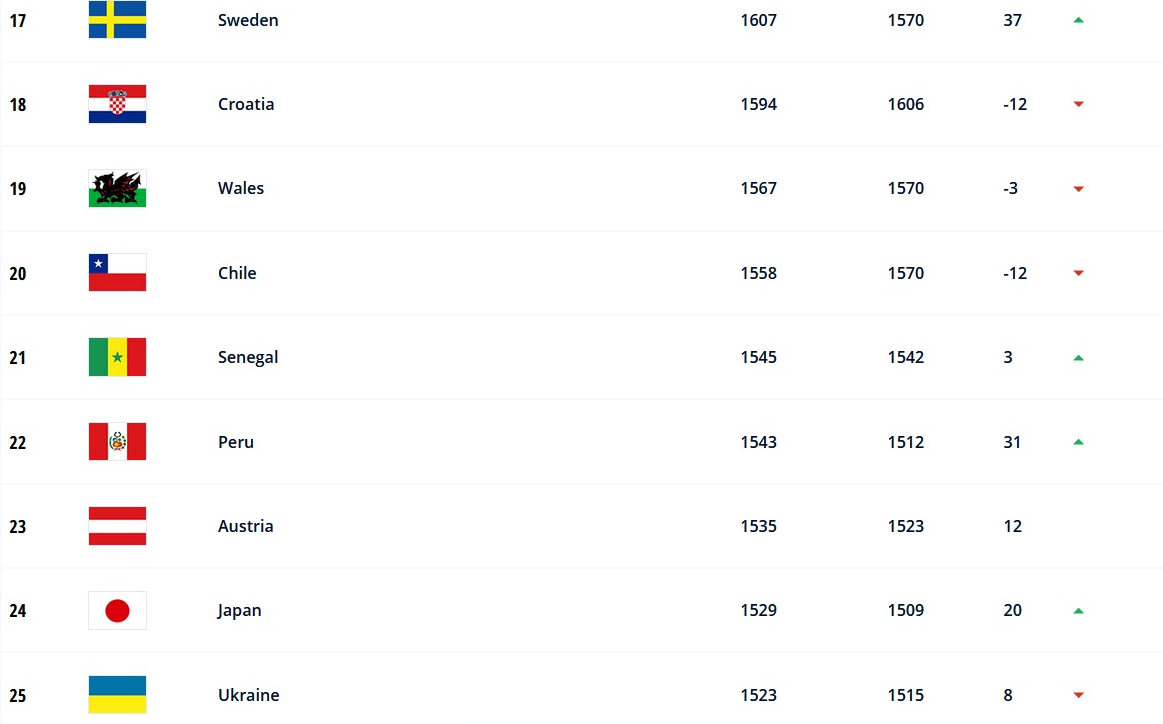The width and height of the screenshot is (1163, 724).
Task: Click the Sweden flag icon
Action: tap(117, 20)
